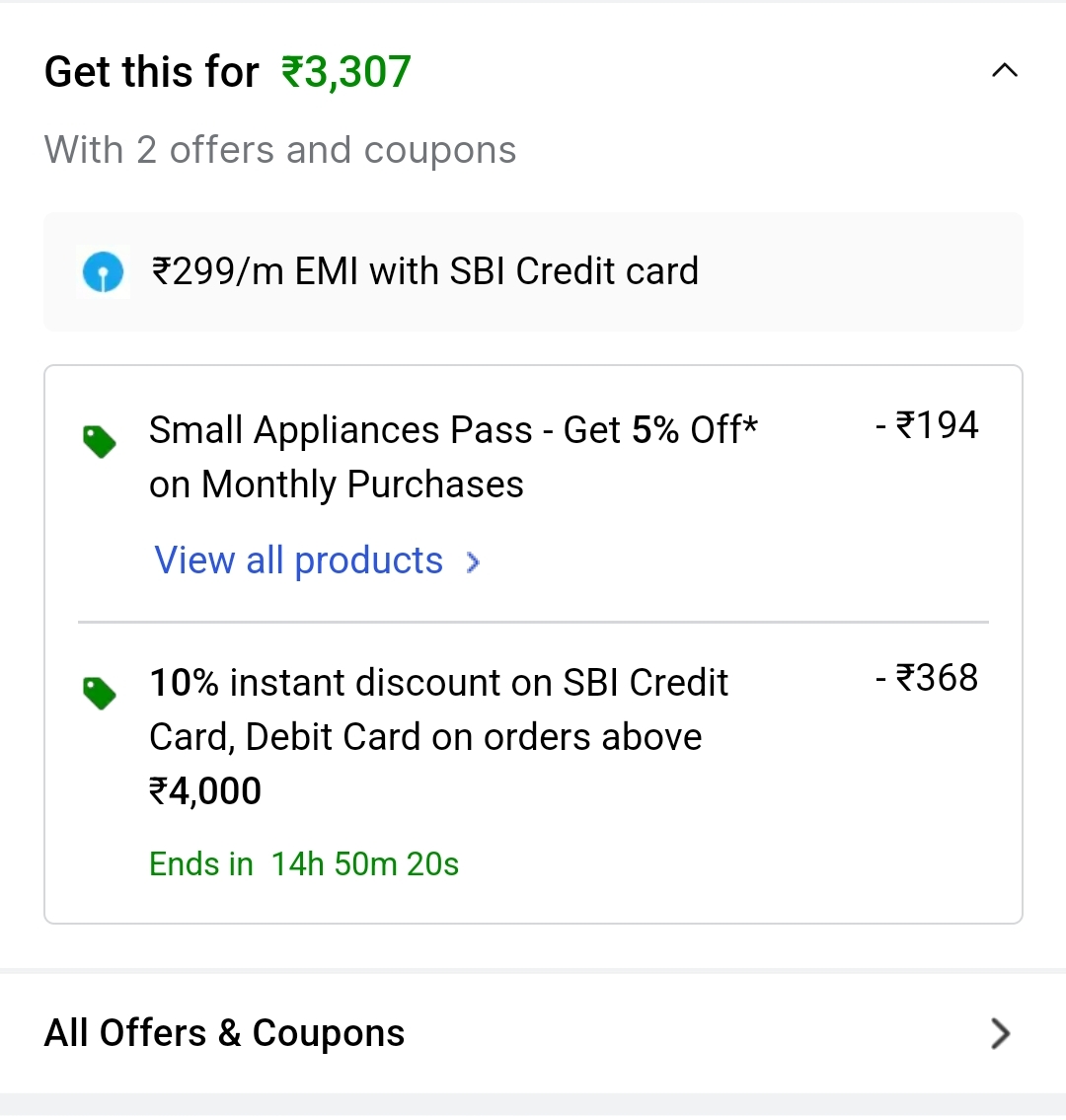Tap the 'Card, Debit Card on orders above' line
Image resolution: width=1066 pixels, height=1120 pixels.
425,737
